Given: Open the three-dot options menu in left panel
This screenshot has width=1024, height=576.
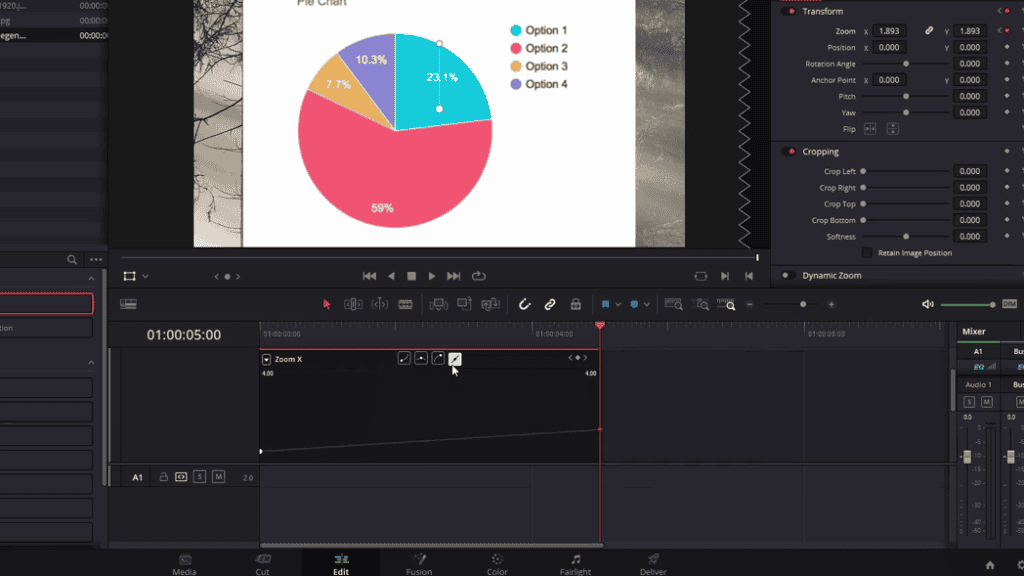Looking at the screenshot, I should [x=96, y=260].
